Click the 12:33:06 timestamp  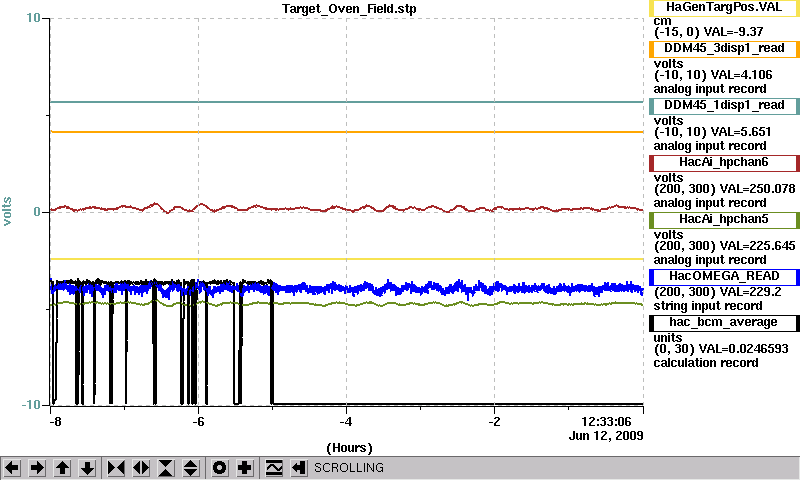tap(606, 422)
